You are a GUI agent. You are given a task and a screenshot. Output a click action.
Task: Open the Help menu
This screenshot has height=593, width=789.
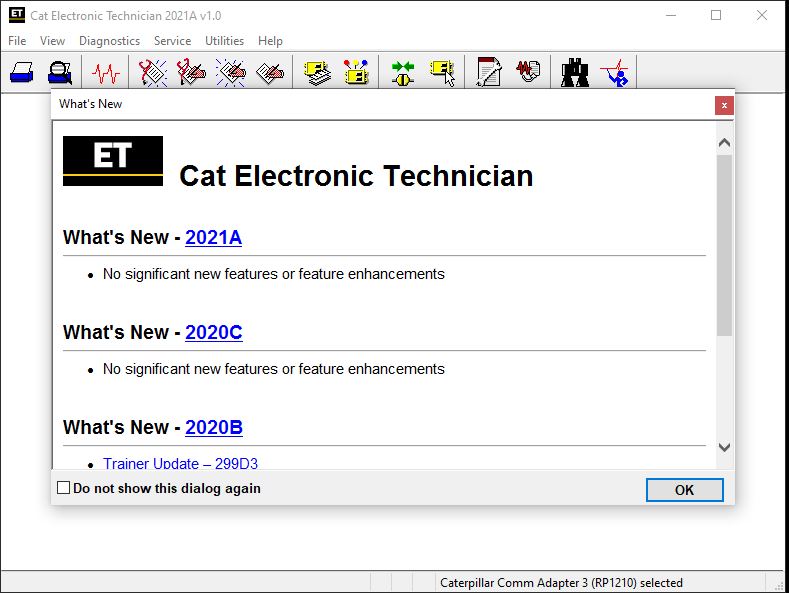pyautogui.click(x=270, y=41)
